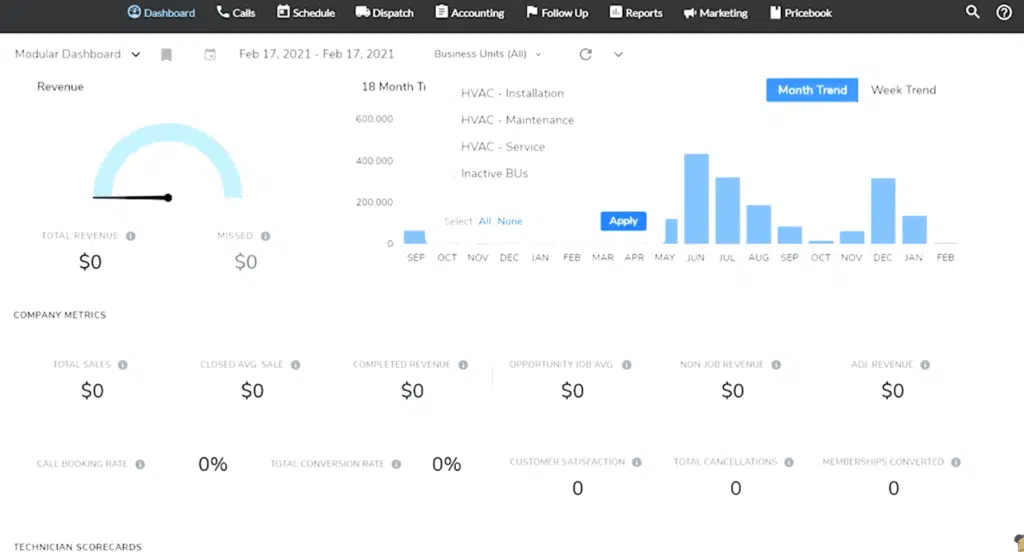Screen dimensions: 1024x552
Task: Click Total Revenue info icon
Action: pos(131,236)
